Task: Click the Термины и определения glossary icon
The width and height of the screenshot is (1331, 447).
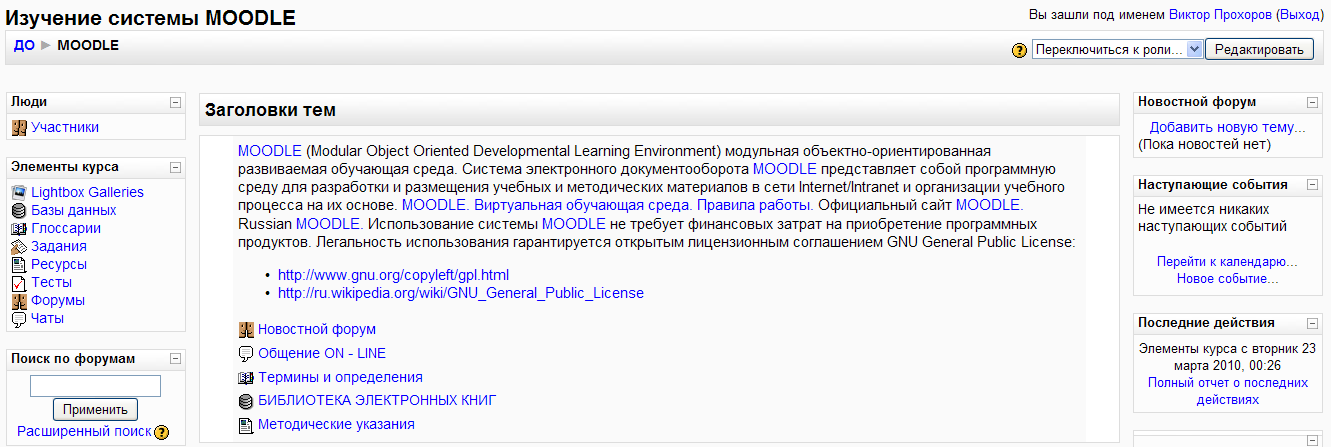Action: [x=246, y=377]
